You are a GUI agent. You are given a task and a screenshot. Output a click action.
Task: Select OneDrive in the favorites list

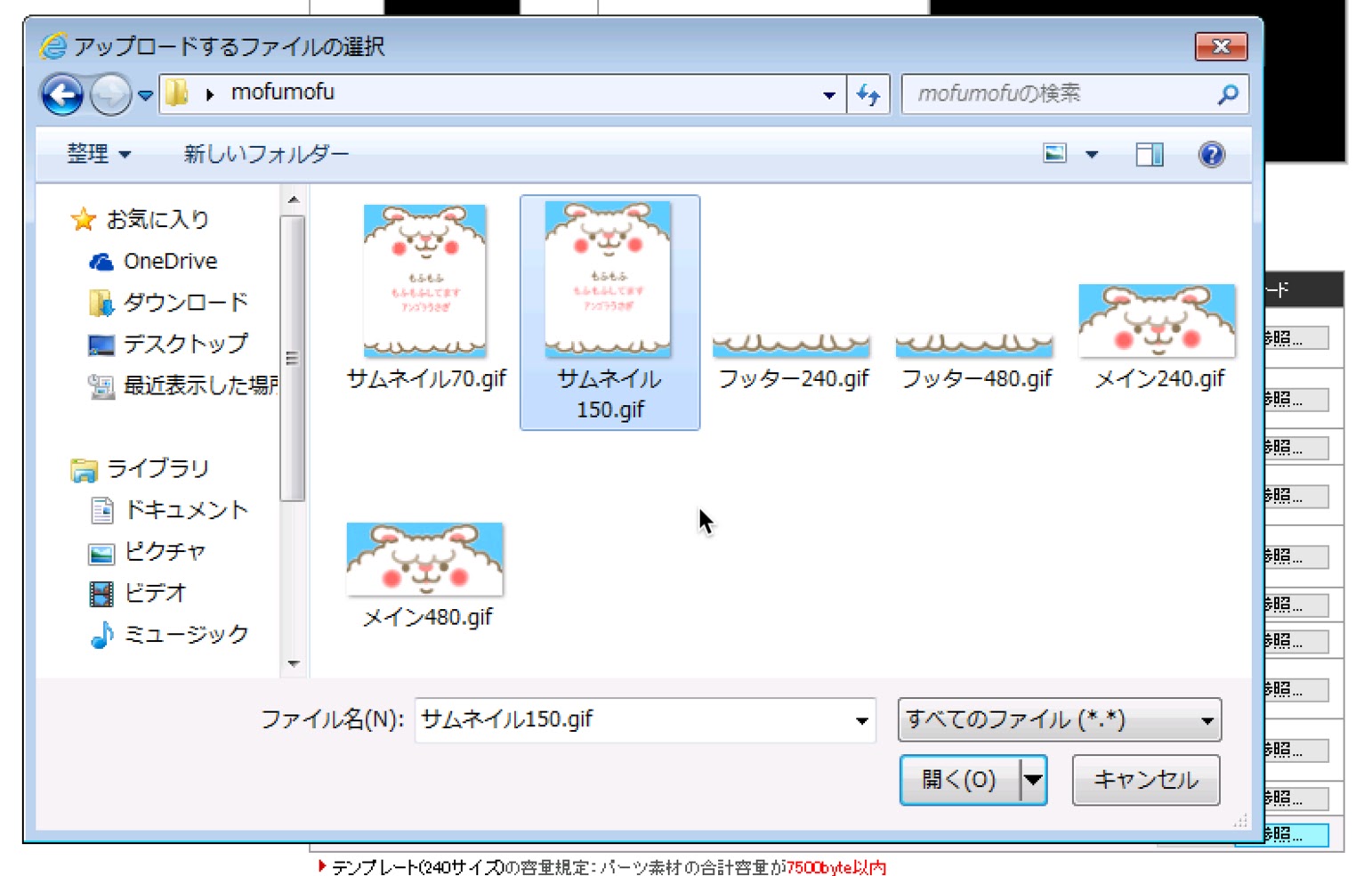coord(169,261)
